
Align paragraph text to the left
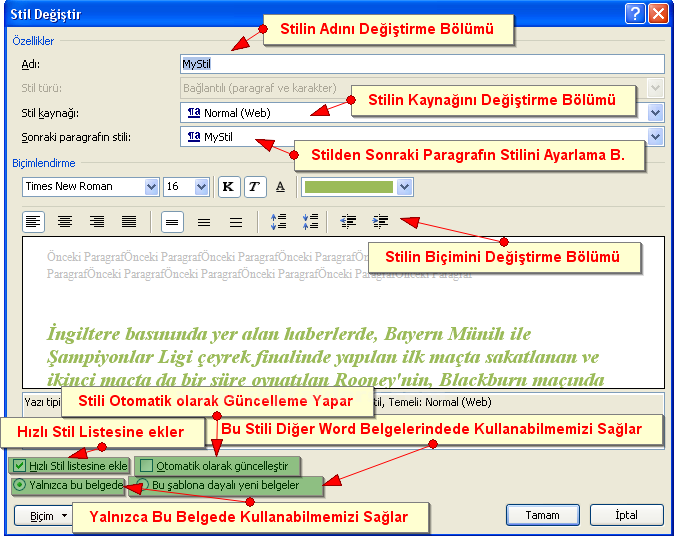(34, 222)
